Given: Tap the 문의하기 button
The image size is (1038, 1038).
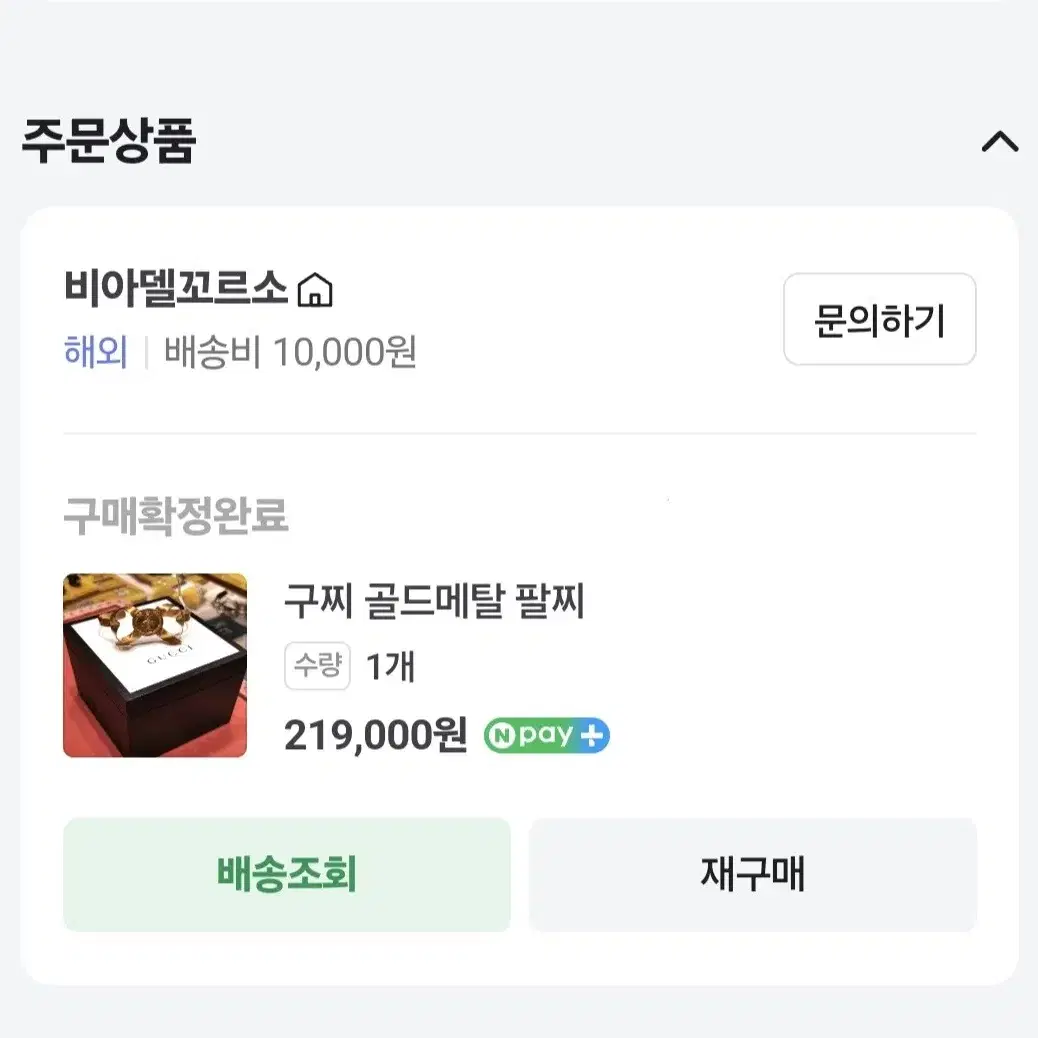Looking at the screenshot, I should pos(879,319).
